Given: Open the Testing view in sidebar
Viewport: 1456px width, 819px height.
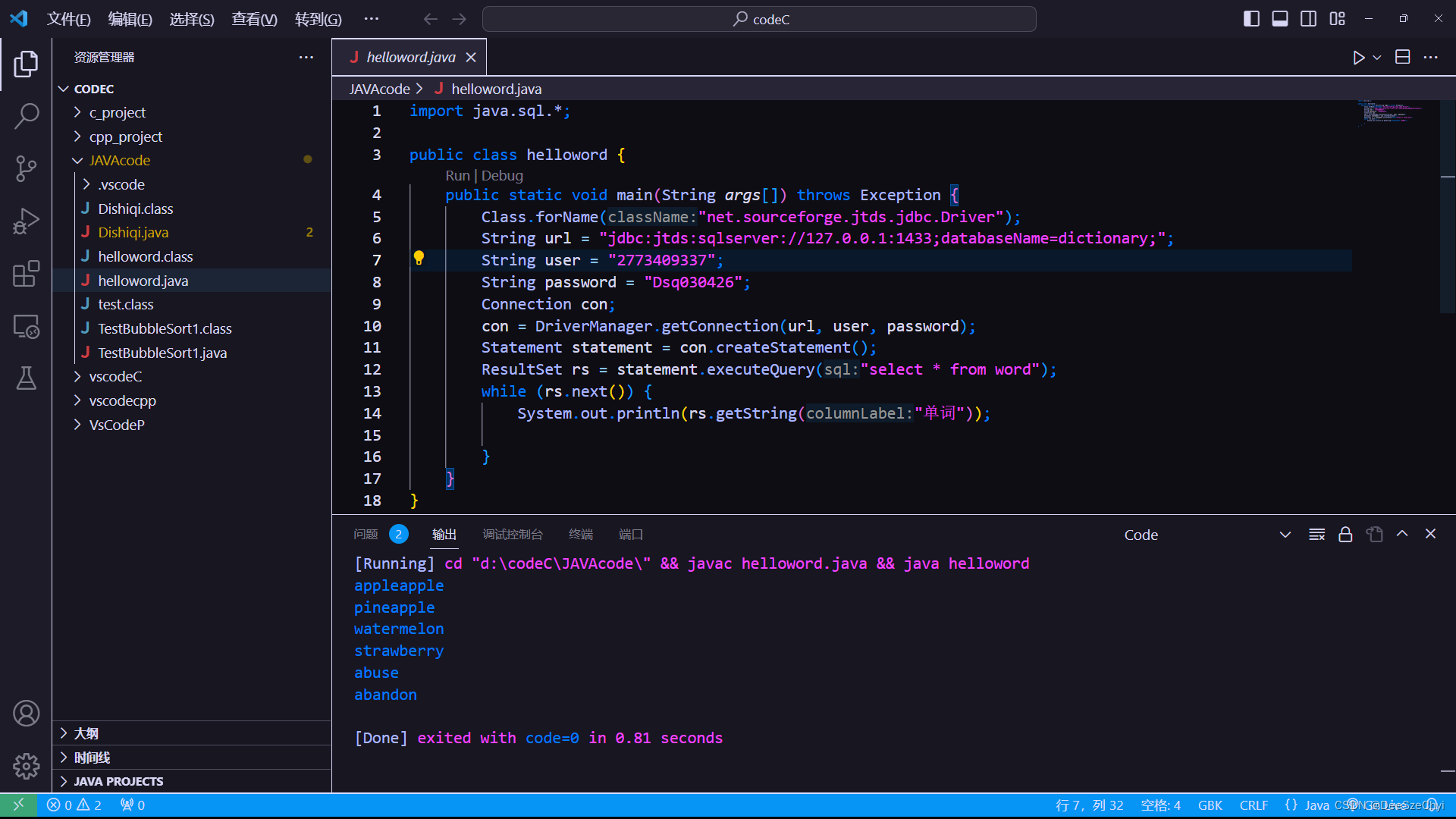Looking at the screenshot, I should 27,378.
